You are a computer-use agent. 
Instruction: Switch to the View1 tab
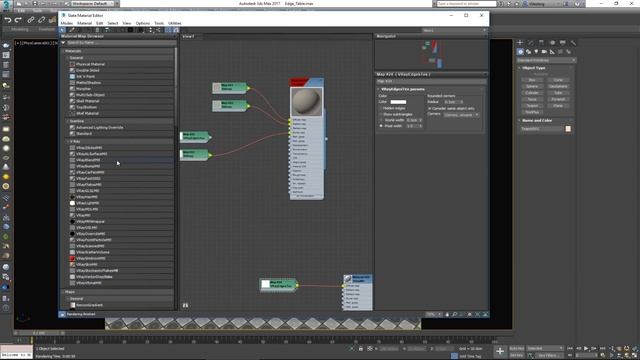point(189,36)
